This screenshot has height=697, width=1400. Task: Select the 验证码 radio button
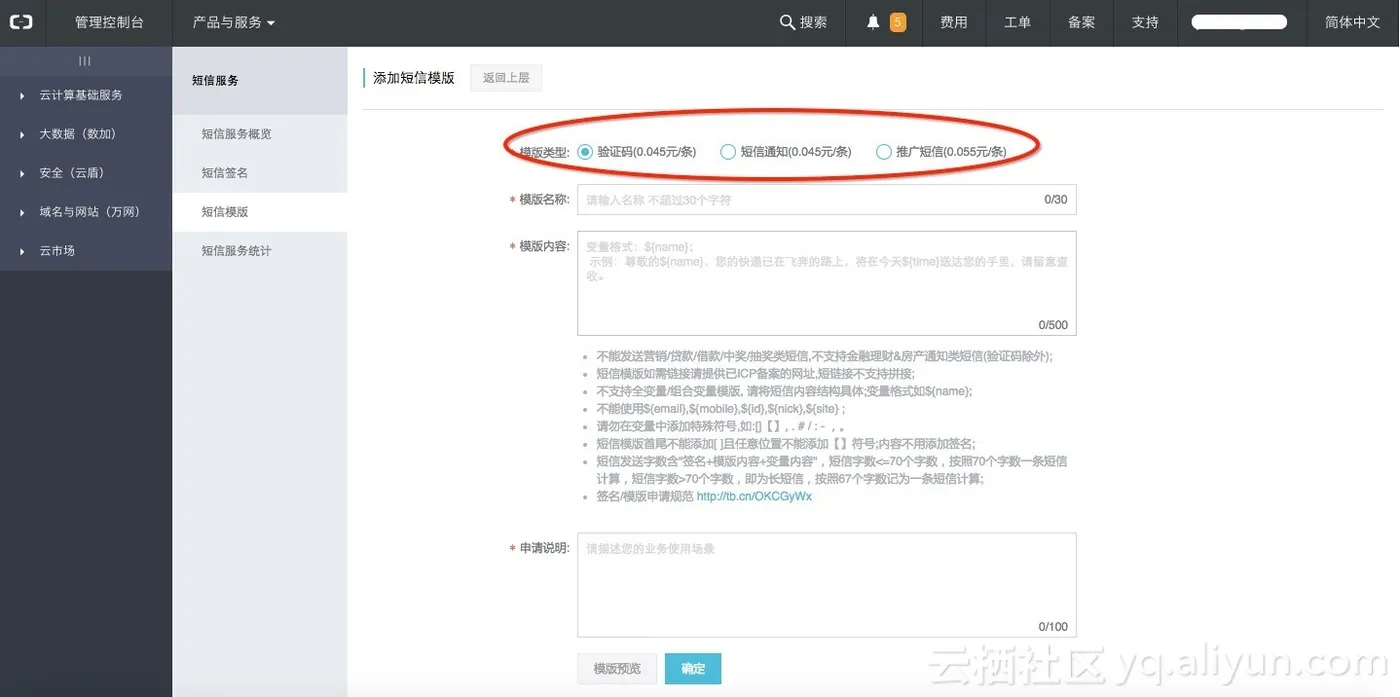tap(585, 152)
